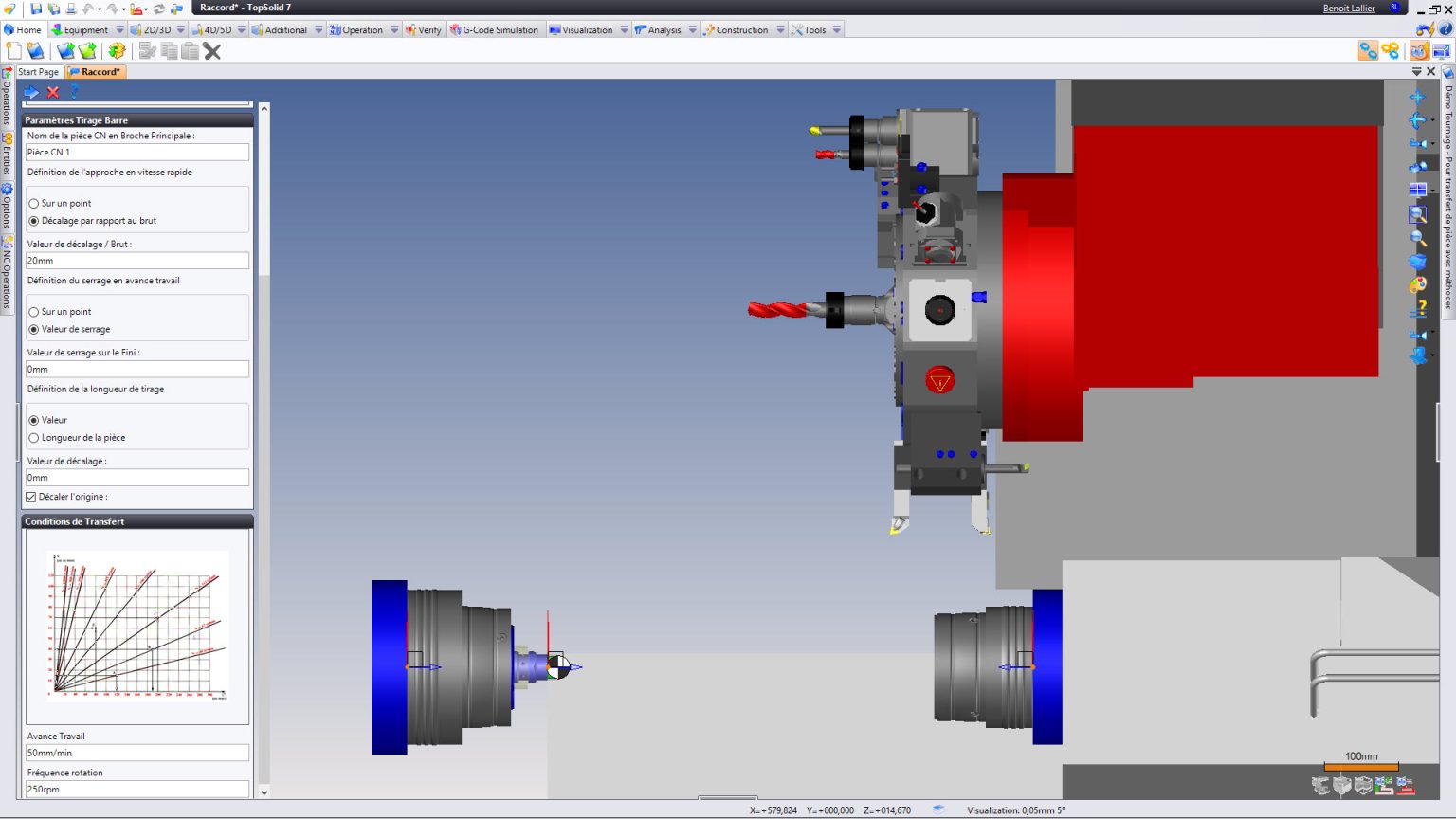The height and width of the screenshot is (819, 1456).
Task: Select the Zoom tool in the right sidebar
Action: pos(1418,239)
